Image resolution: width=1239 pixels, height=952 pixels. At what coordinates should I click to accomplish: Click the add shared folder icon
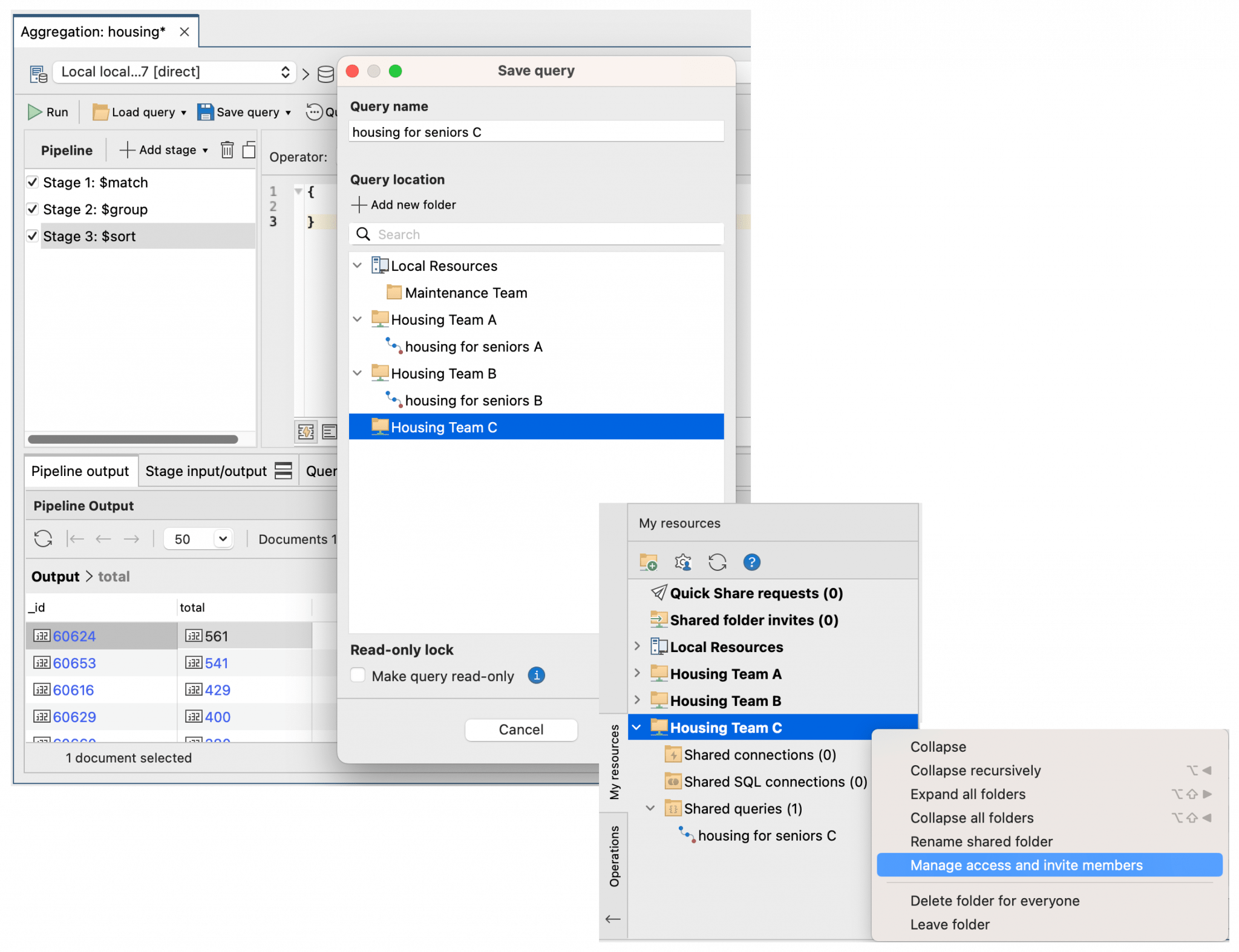pyautogui.click(x=647, y=562)
